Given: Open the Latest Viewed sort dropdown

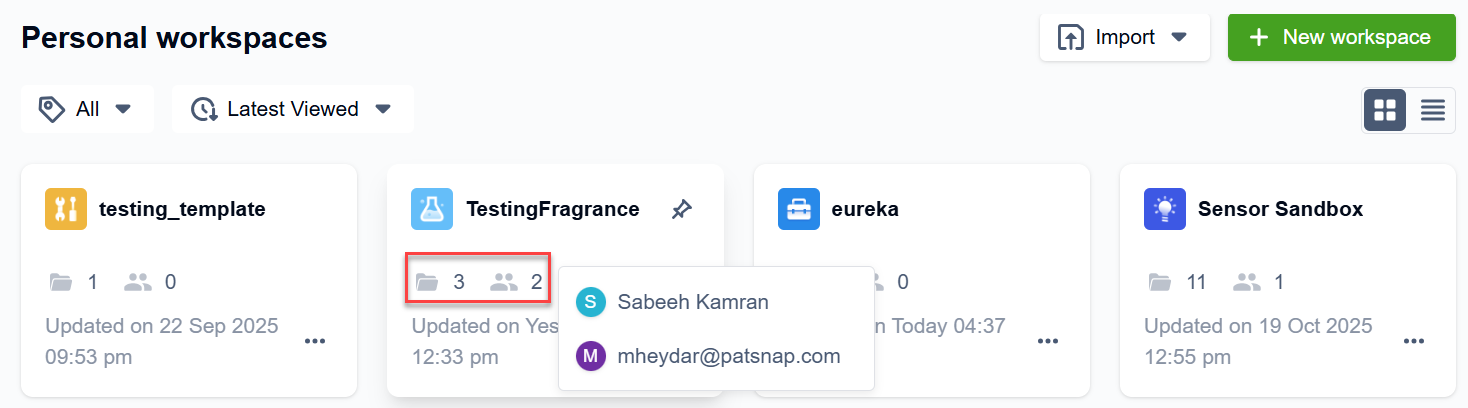Looking at the screenshot, I should pos(292,109).
